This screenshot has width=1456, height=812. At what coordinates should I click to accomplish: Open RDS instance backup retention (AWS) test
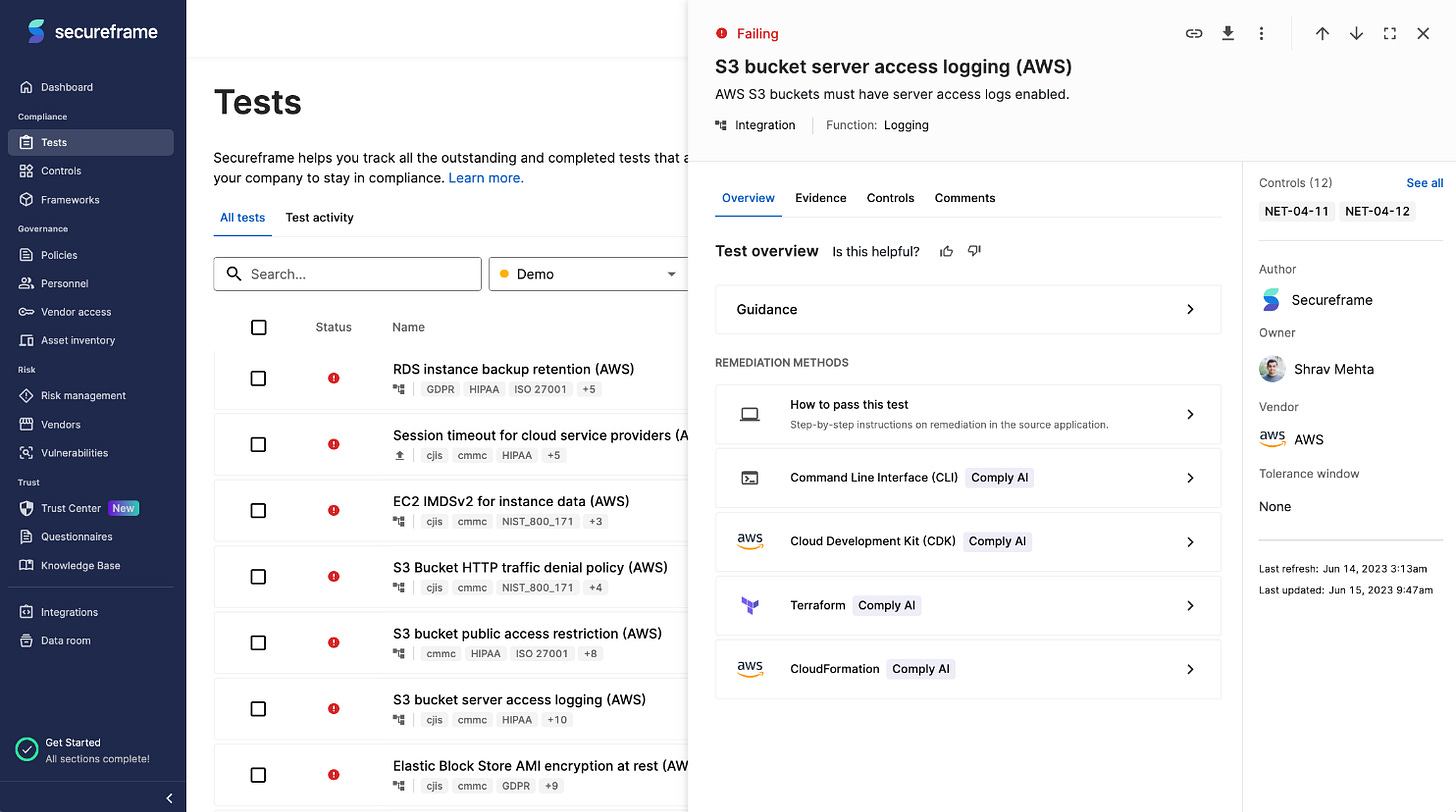(513, 369)
